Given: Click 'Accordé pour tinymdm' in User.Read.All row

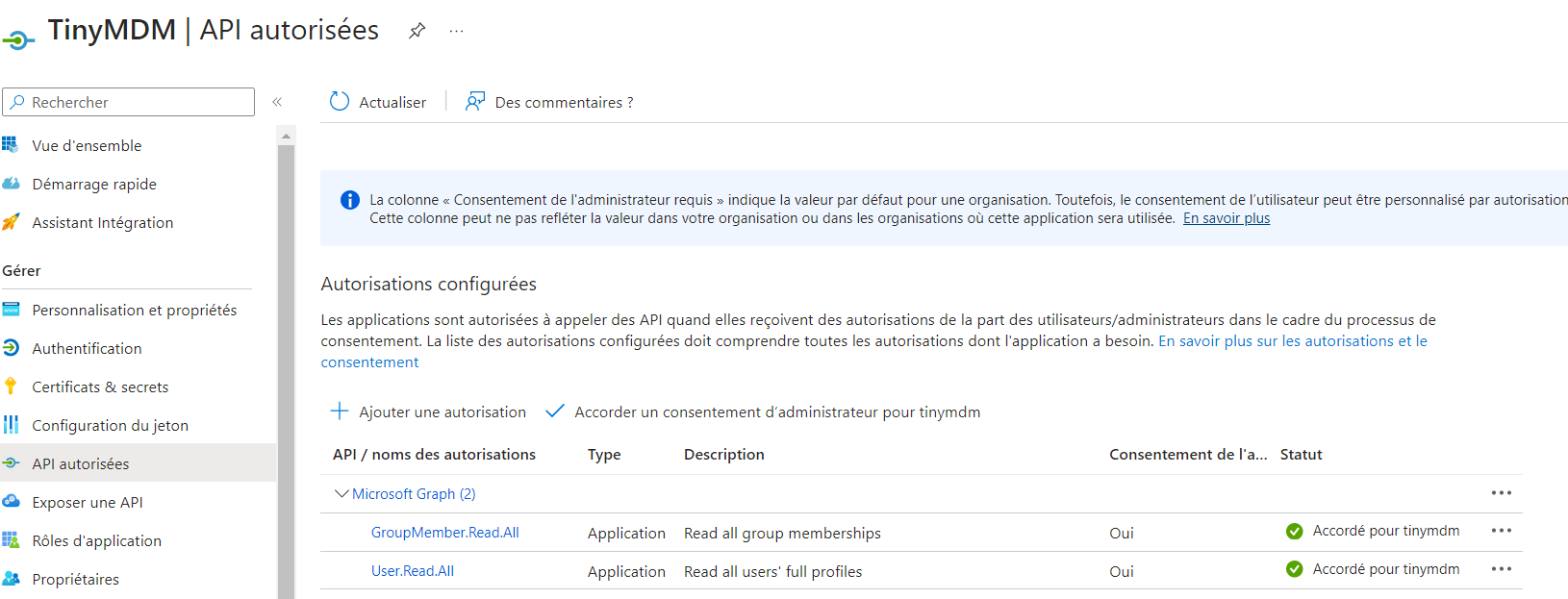Looking at the screenshot, I should [1386, 569].
